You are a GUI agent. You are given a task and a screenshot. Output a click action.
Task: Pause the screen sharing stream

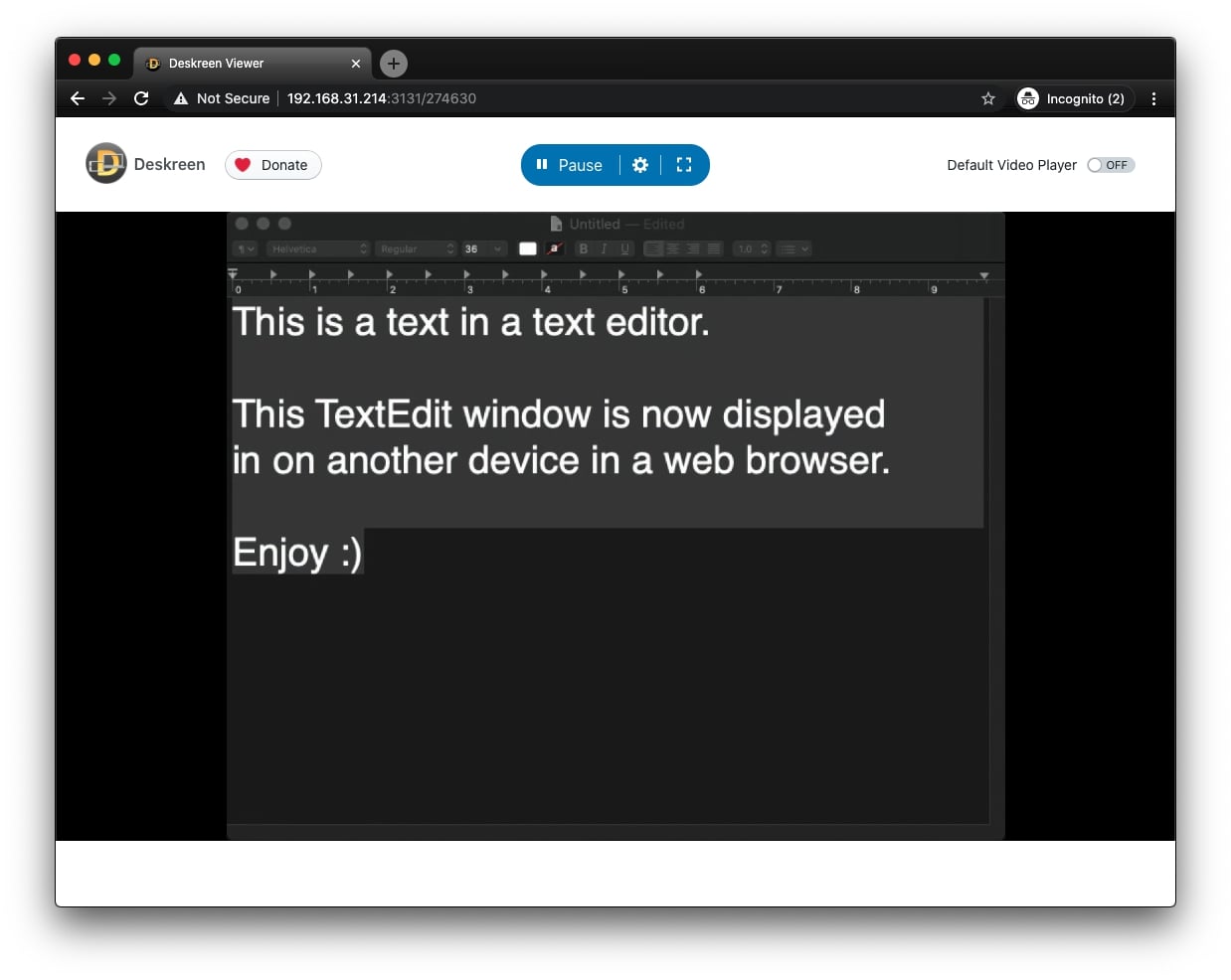coord(570,165)
